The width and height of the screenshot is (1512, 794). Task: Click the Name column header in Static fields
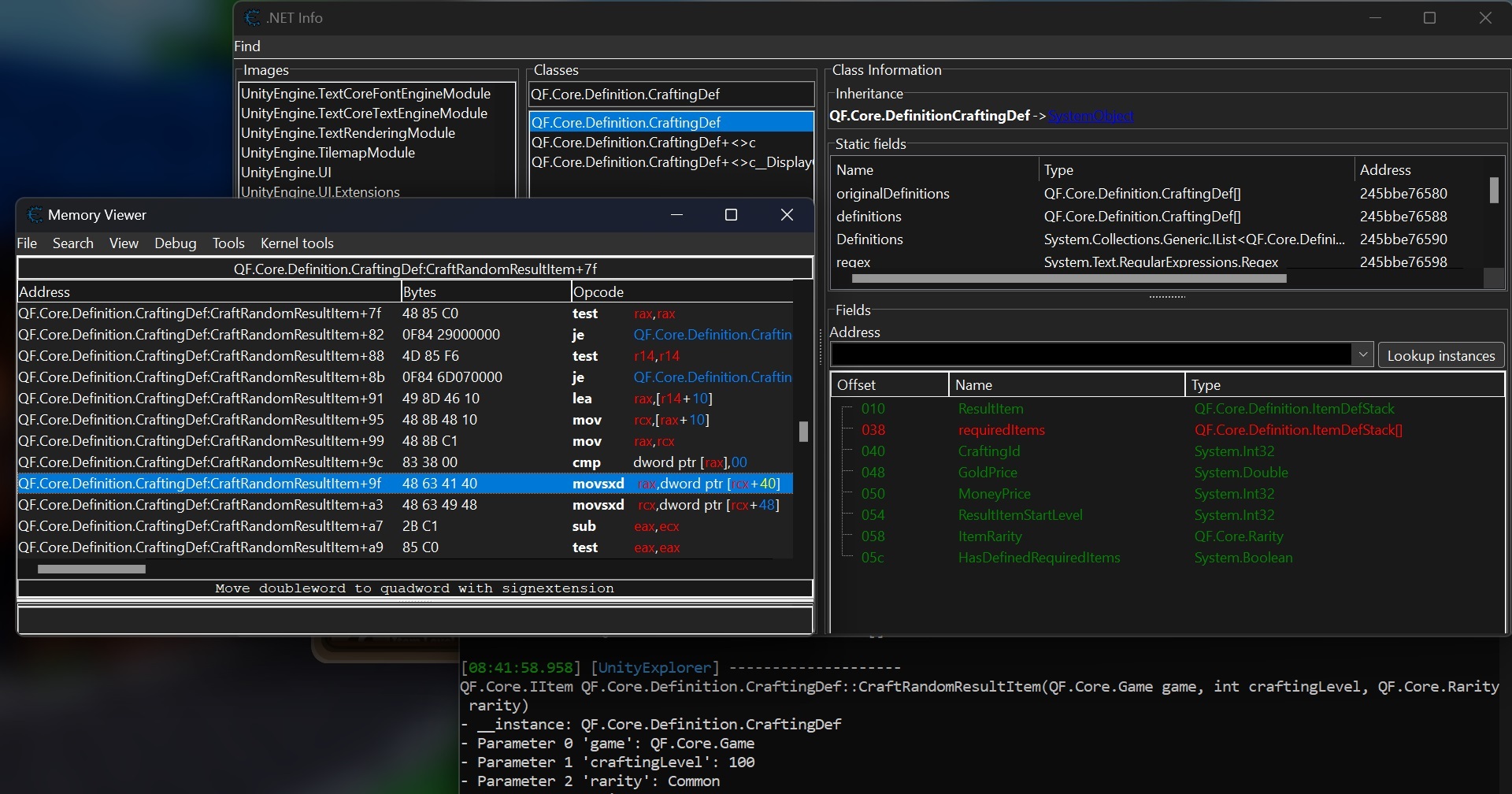935,170
